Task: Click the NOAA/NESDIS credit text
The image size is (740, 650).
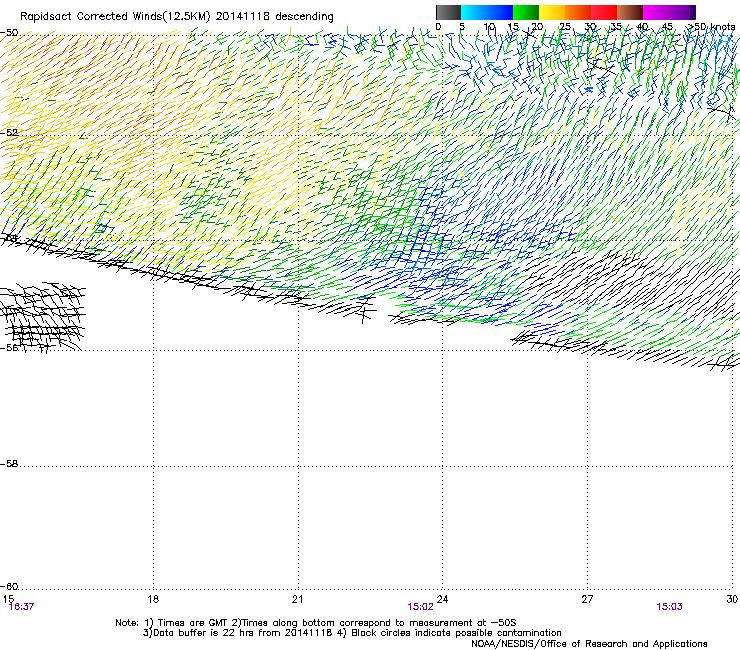Action: pyautogui.click(x=589, y=644)
